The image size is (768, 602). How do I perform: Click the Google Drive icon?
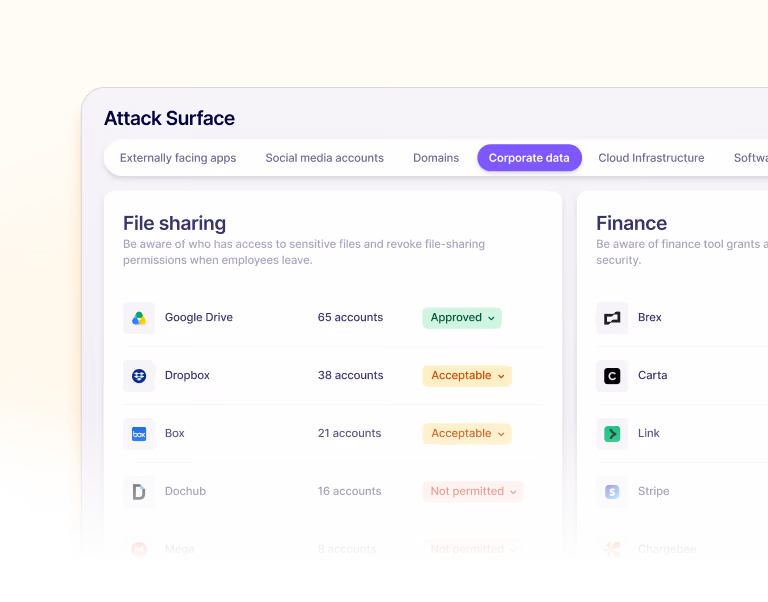(139, 318)
